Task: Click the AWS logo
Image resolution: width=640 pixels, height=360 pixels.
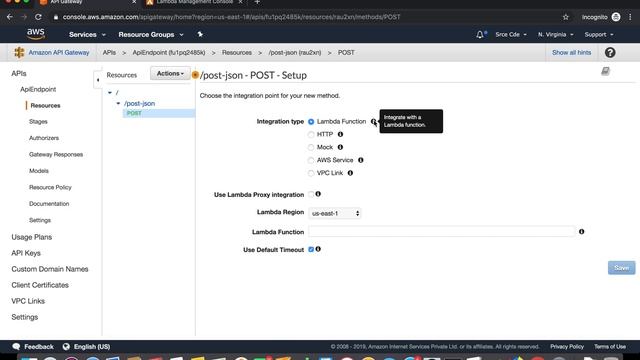Action: point(36,34)
